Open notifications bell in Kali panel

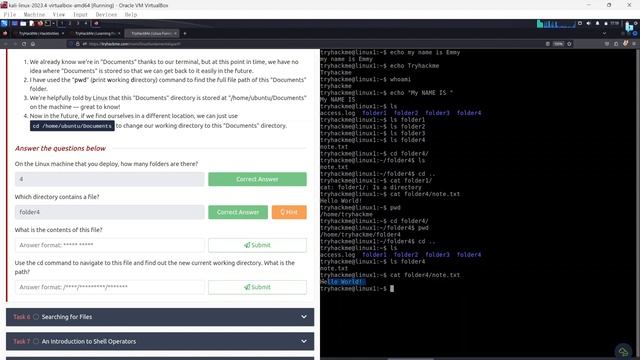598,23
